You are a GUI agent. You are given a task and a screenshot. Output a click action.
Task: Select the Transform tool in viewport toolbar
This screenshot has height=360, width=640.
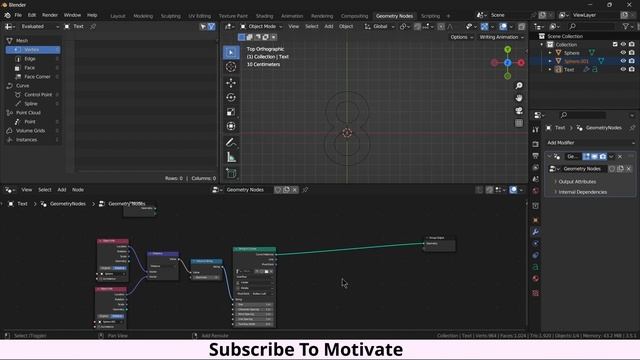click(x=231, y=126)
